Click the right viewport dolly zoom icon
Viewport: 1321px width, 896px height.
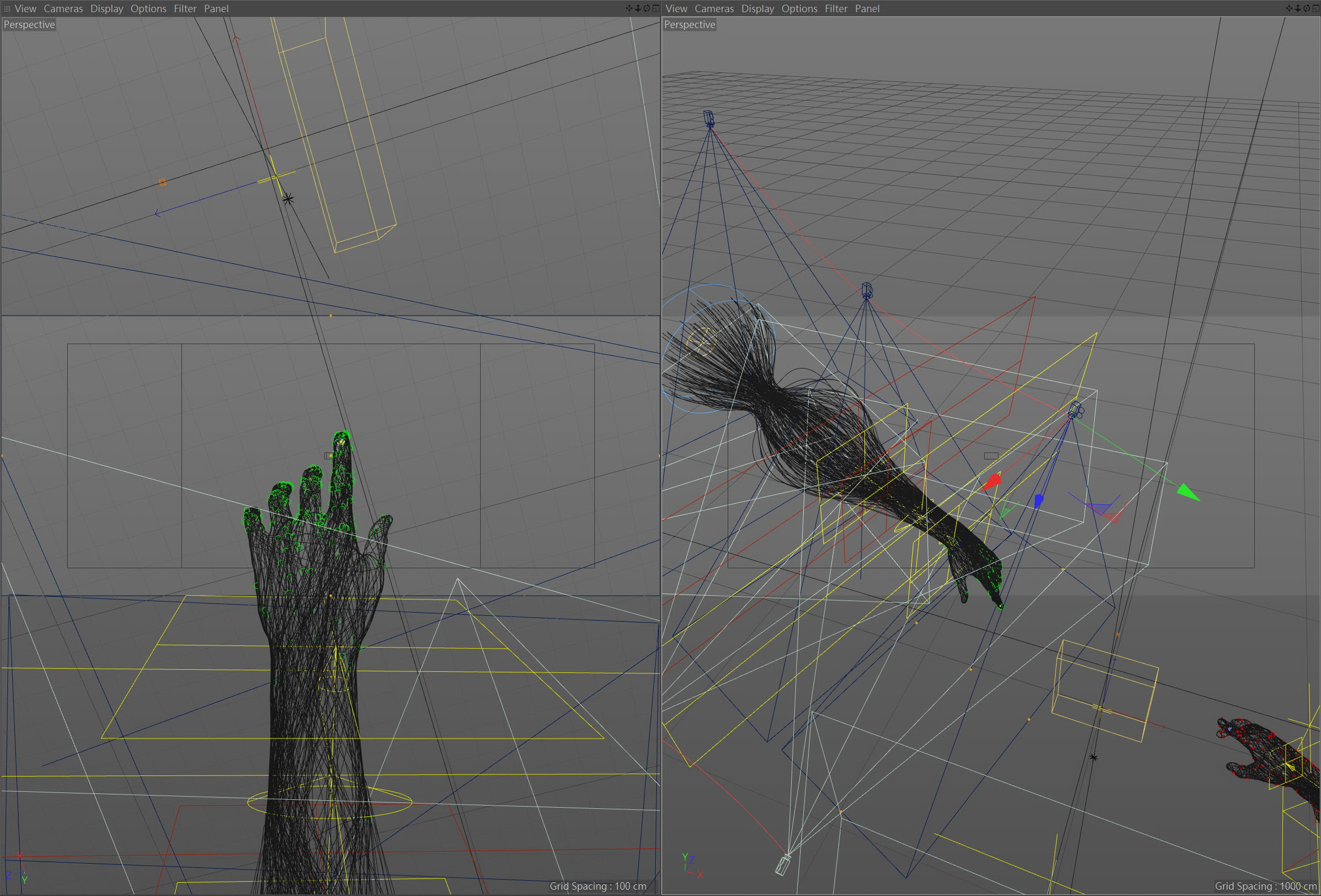[1298, 8]
